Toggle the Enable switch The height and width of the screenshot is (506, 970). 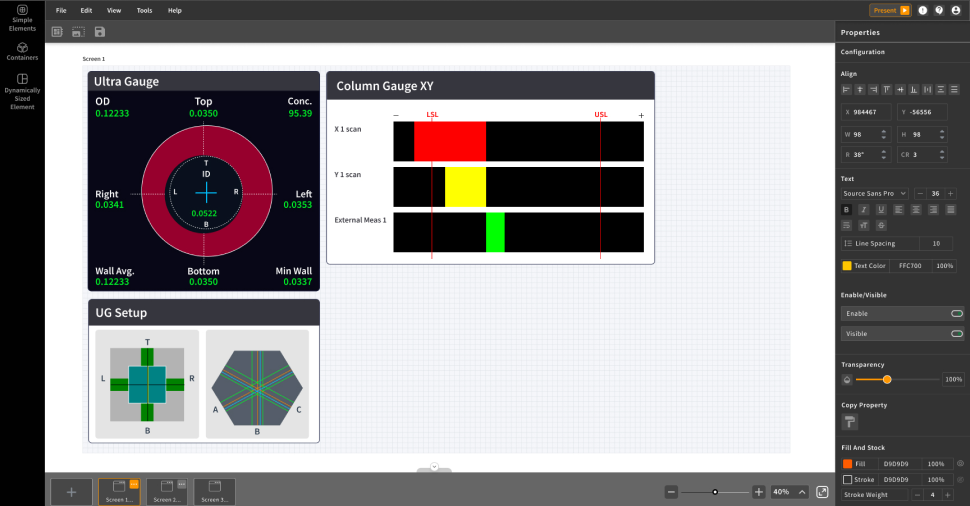click(956, 313)
